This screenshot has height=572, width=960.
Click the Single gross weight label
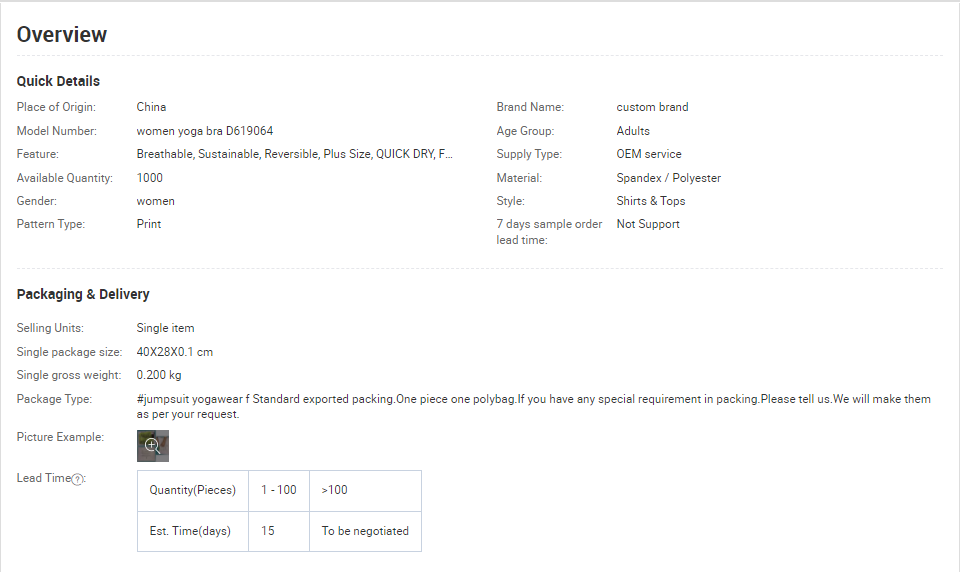click(69, 375)
